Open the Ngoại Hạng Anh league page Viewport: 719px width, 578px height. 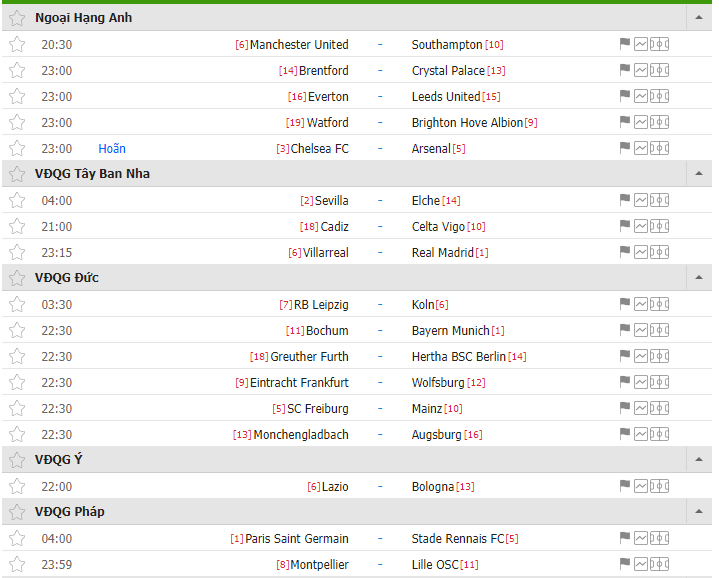(83, 18)
